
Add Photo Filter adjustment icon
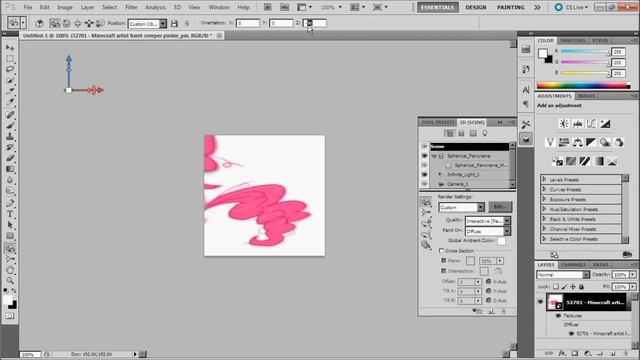click(x=605, y=142)
